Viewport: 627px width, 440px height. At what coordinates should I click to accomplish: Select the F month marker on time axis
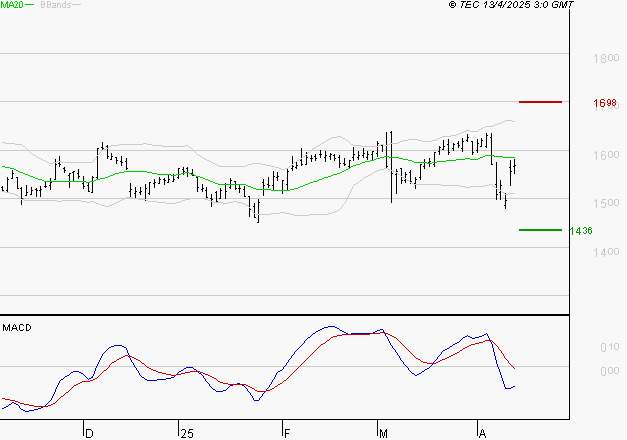point(286,433)
